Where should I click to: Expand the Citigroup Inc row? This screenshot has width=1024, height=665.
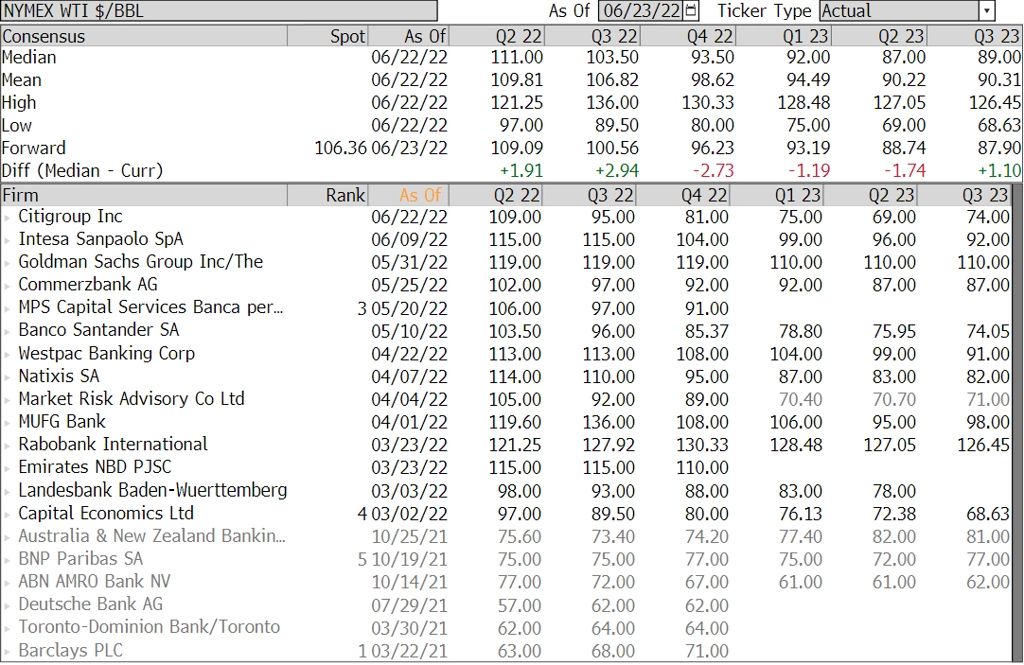click(x=7, y=218)
